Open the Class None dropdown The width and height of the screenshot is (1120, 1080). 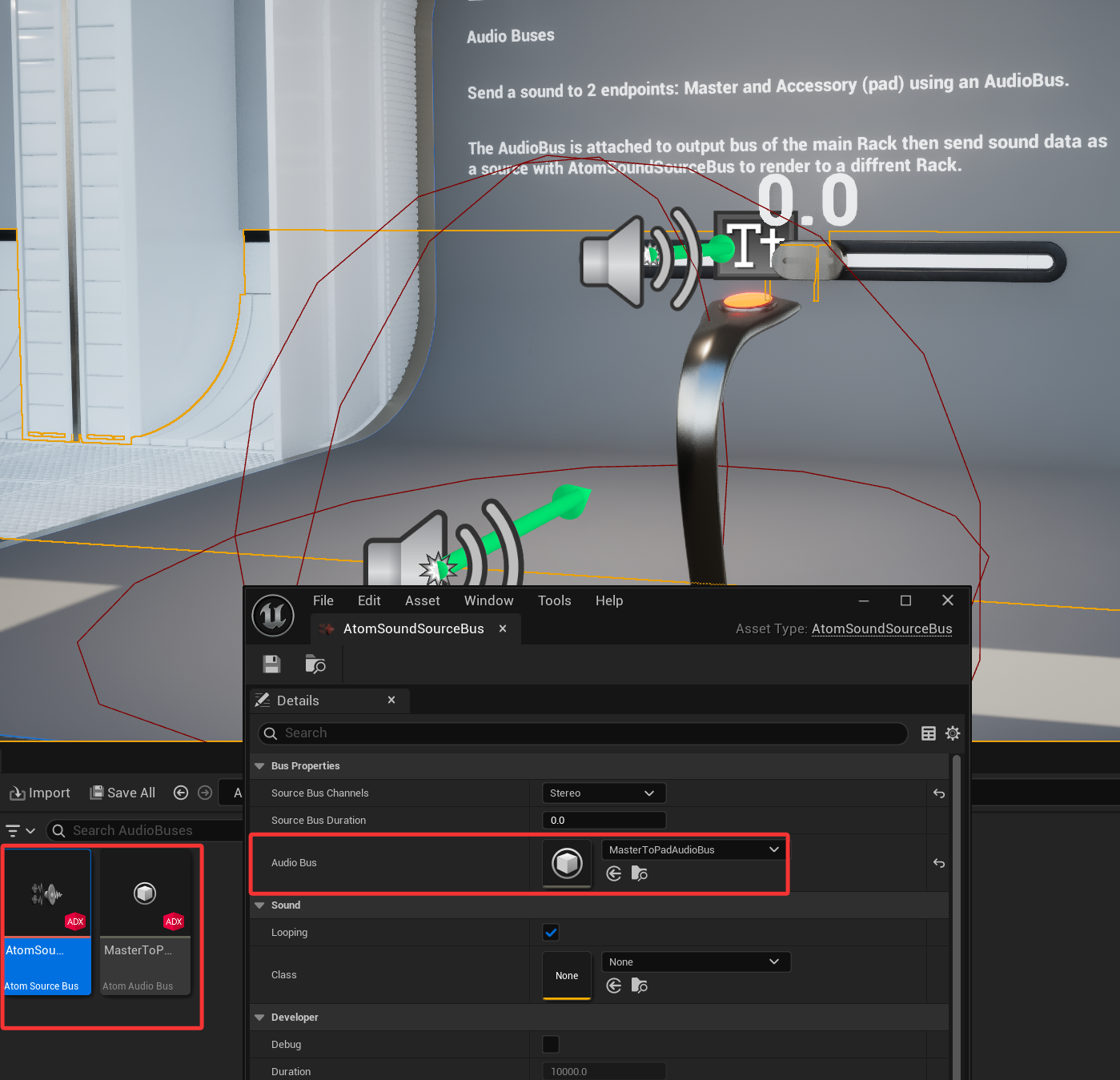pos(695,962)
